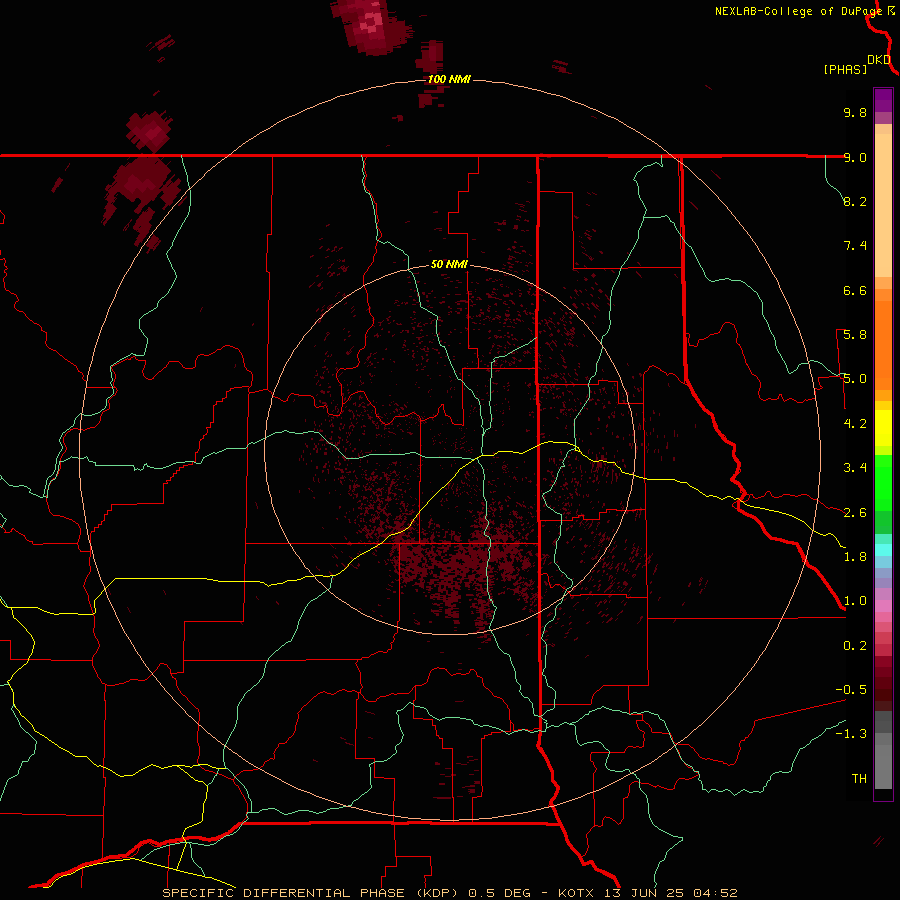900x900 pixels.
Task: Click the 0.2 scale value
Action: tap(855, 646)
